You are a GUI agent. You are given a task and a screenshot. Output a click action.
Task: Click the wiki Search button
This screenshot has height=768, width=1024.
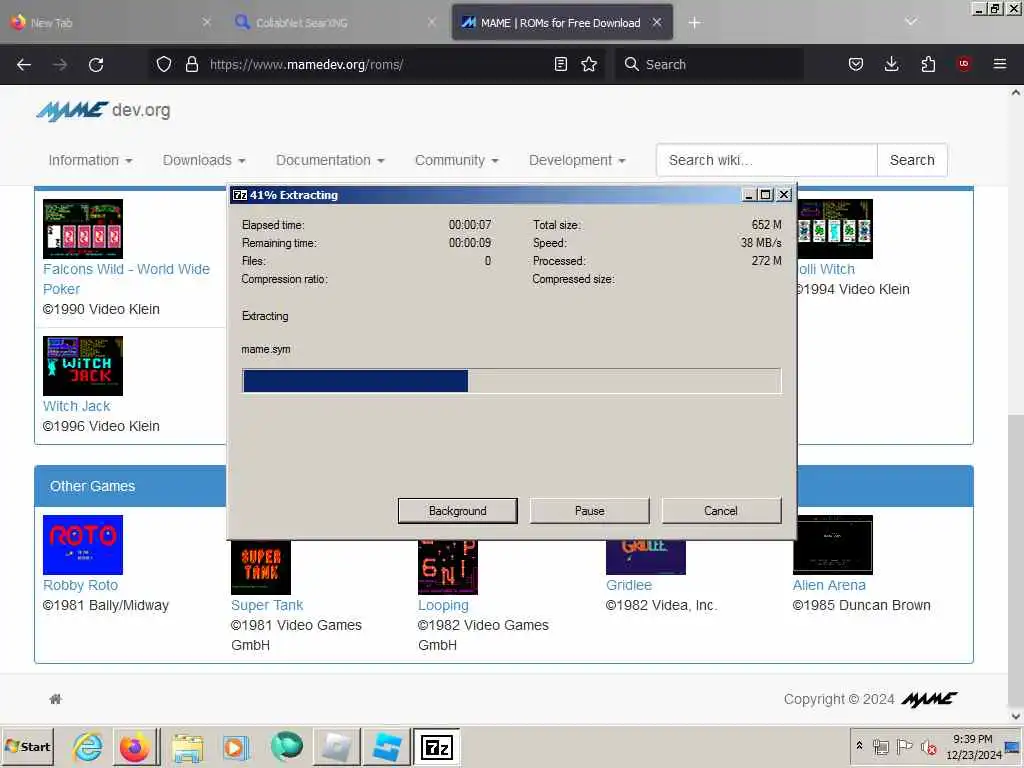(x=912, y=160)
